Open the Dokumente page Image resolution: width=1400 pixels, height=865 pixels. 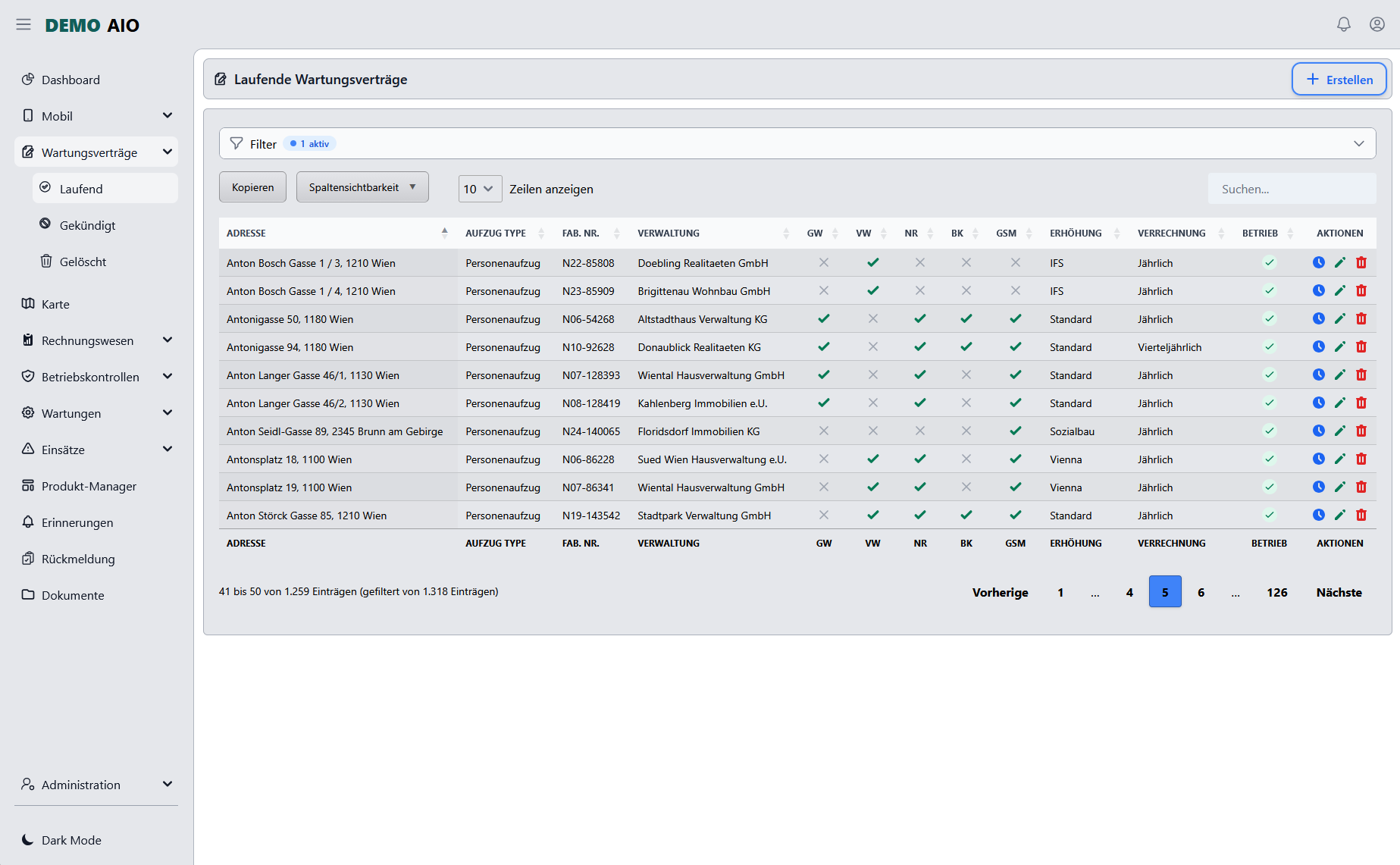click(x=96, y=595)
